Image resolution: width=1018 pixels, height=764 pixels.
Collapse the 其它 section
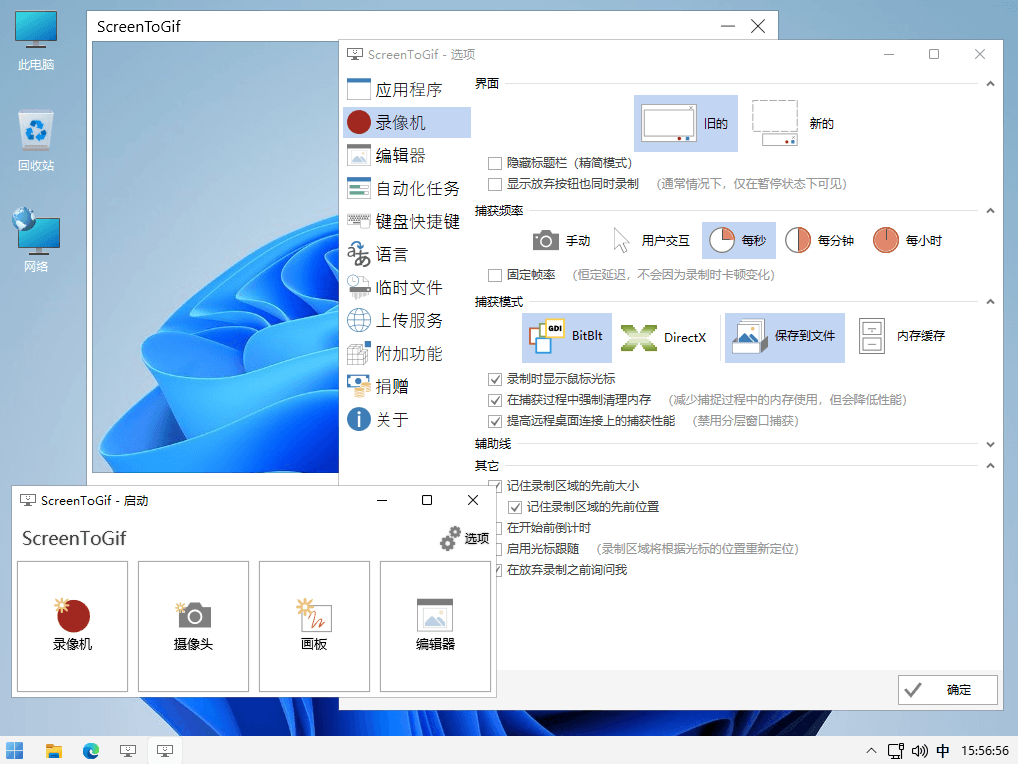click(990, 466)
